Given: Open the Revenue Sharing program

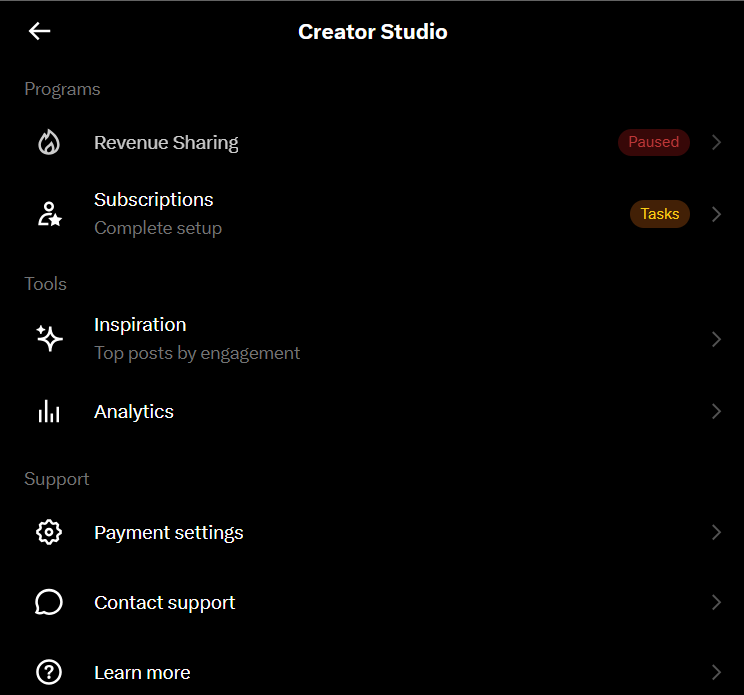Looking at the screenshot, I should pyautogui.click(x=372, y=142).
